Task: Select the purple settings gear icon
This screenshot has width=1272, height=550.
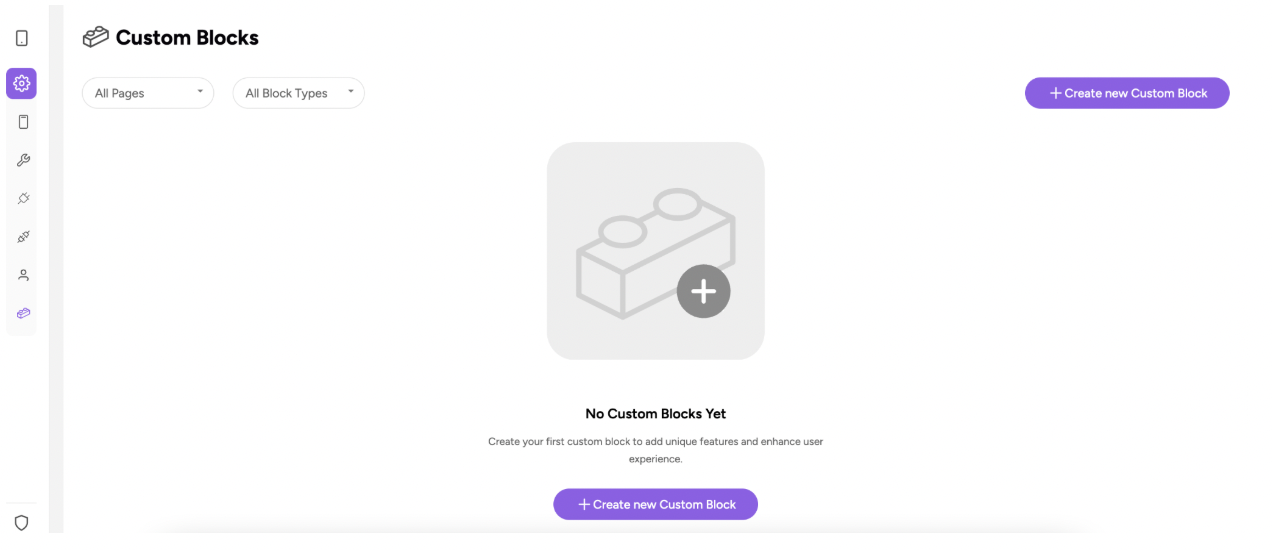Action: (21, 84)
